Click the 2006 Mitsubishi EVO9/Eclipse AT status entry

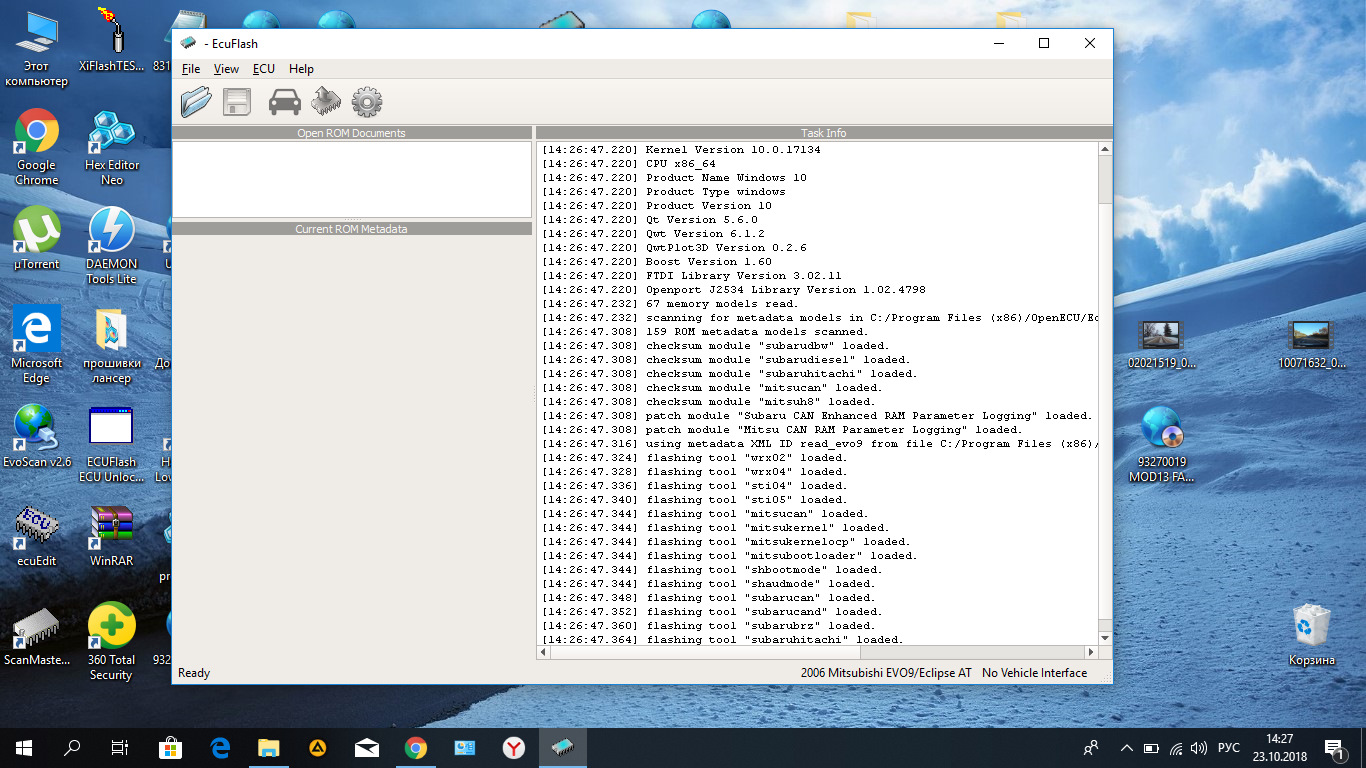[x=886, y=673]
